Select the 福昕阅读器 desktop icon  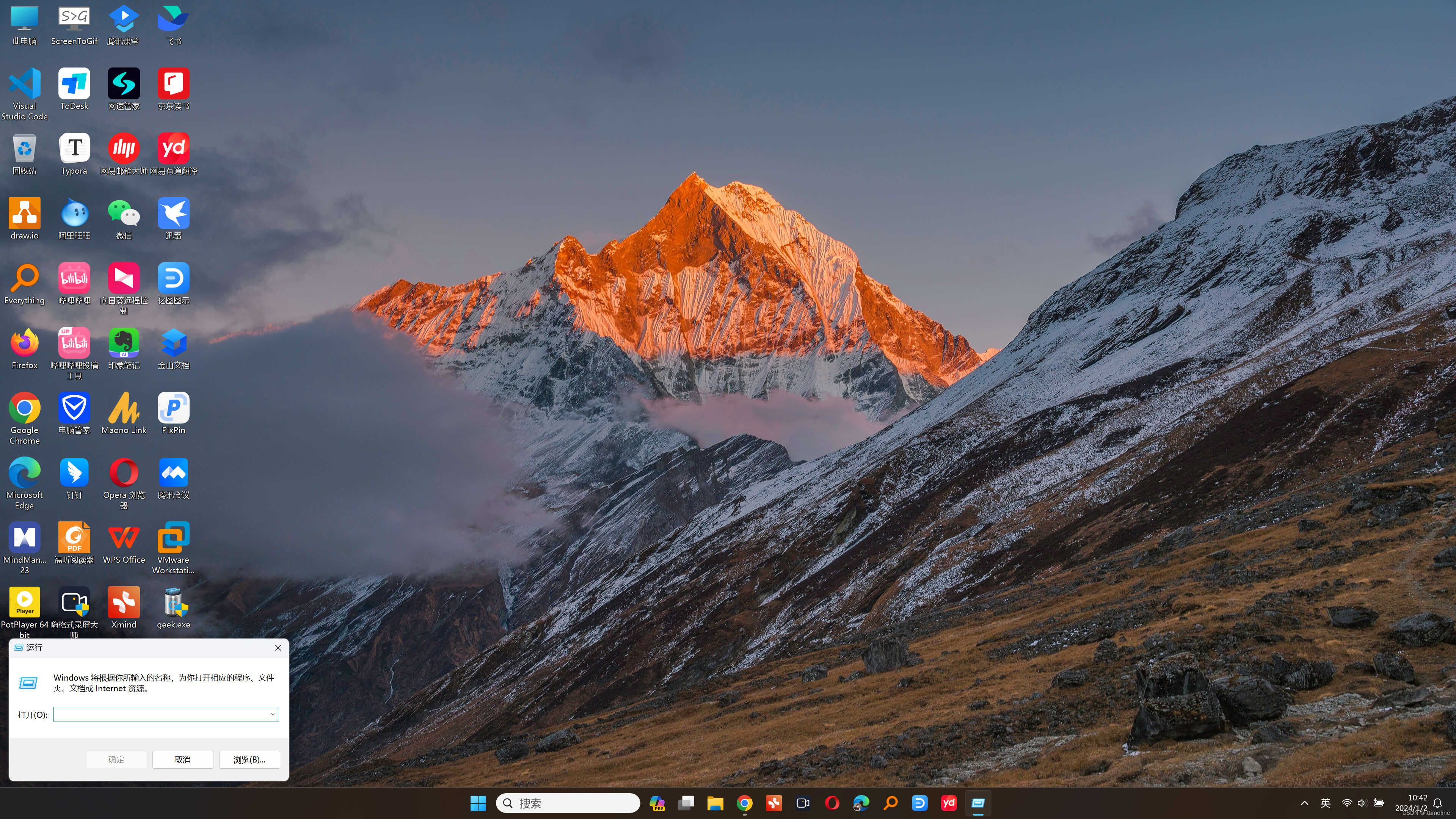coord(74,543)
